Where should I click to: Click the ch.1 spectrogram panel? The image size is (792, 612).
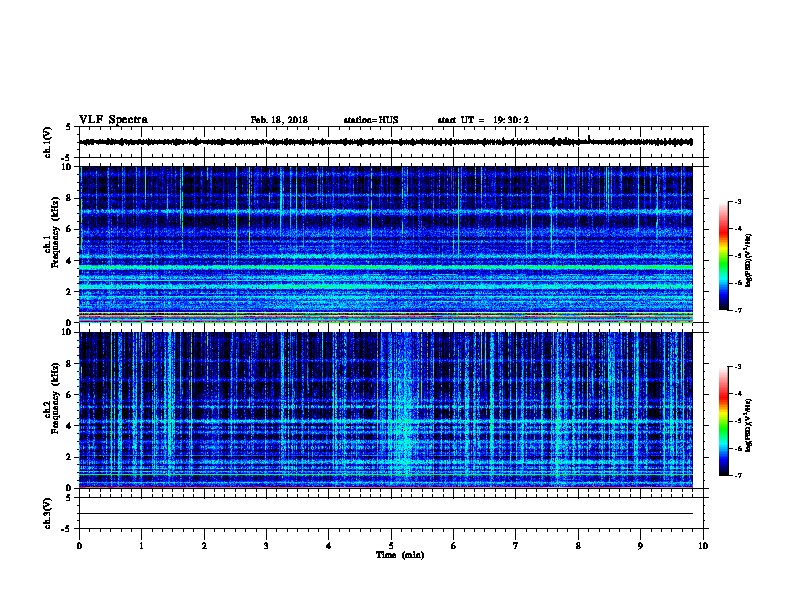point(386,244)
